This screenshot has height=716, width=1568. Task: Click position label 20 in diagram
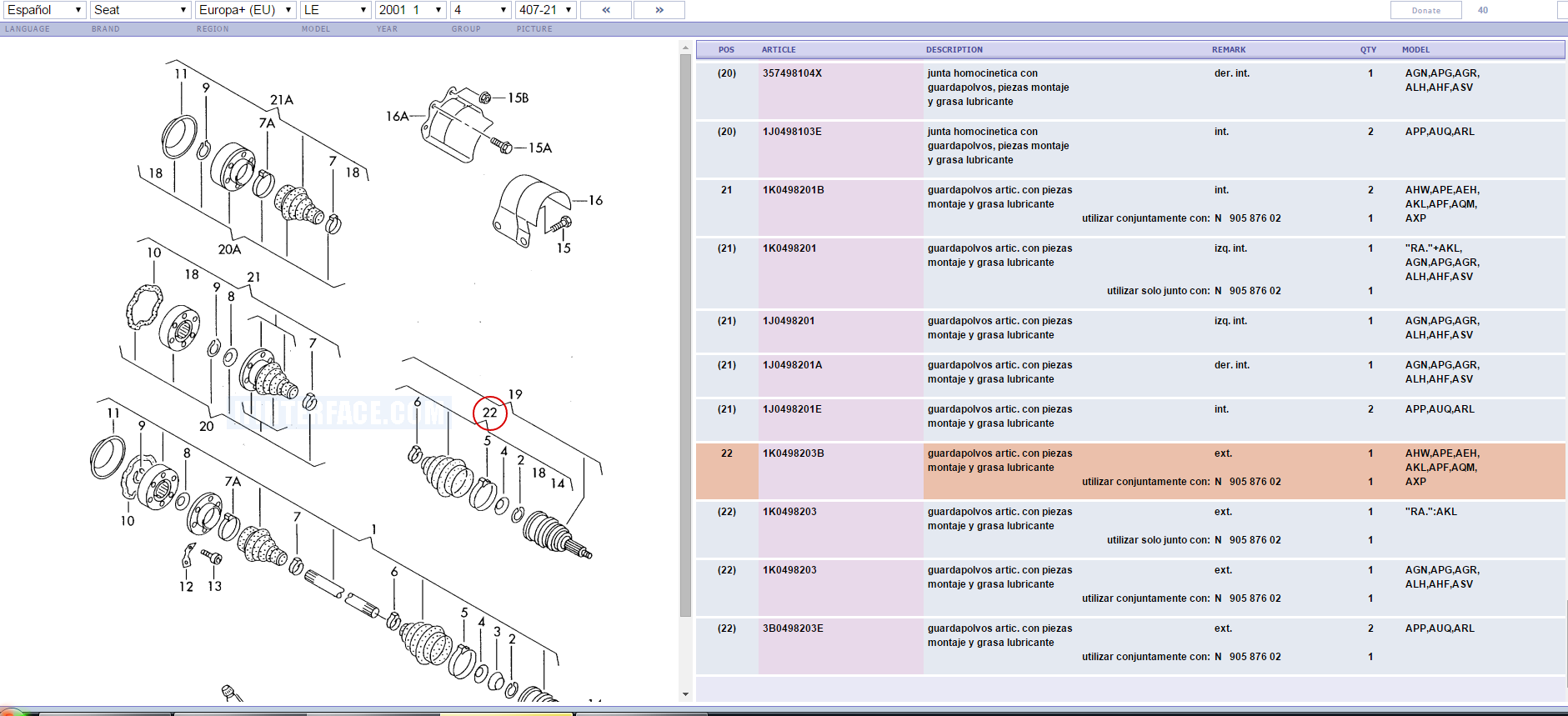click(206, 426)
